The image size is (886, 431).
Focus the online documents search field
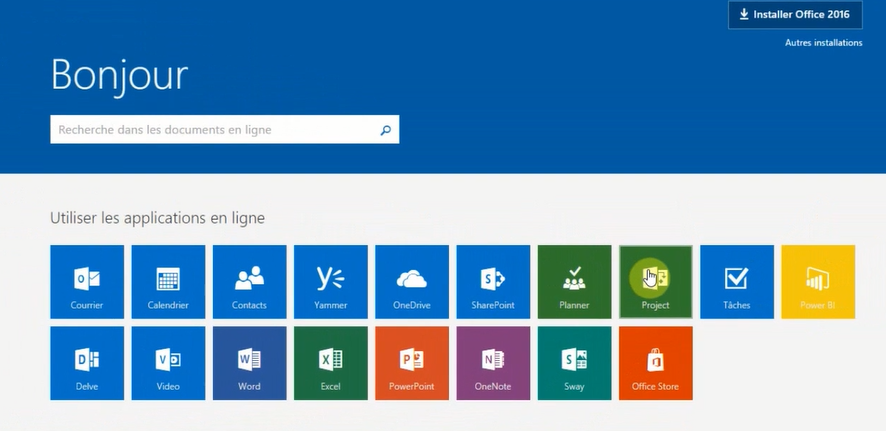pyautogui.click(x=225, y=129)
